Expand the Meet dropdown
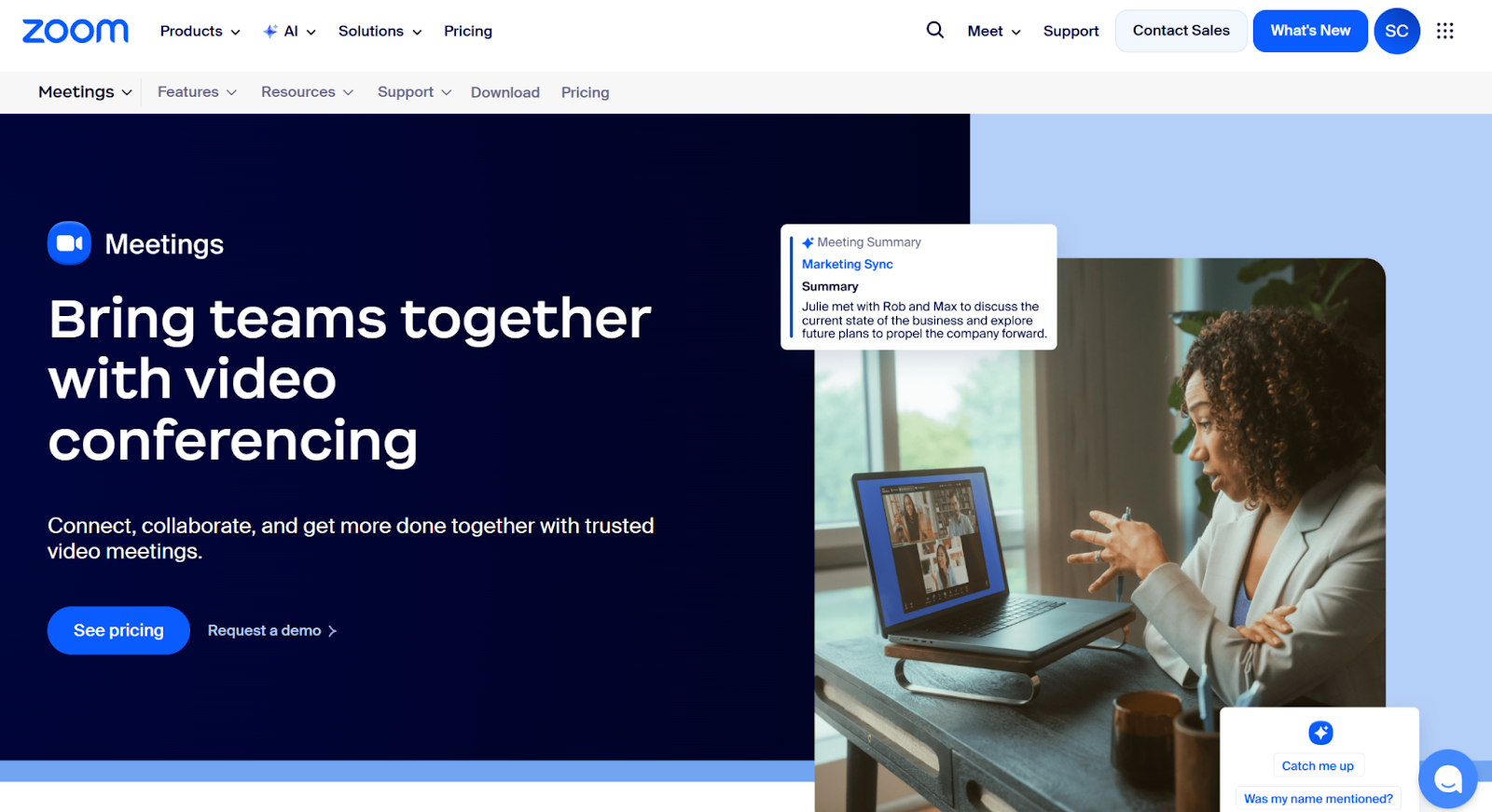Screen dimensions: 1492x812 click(993, 31)
